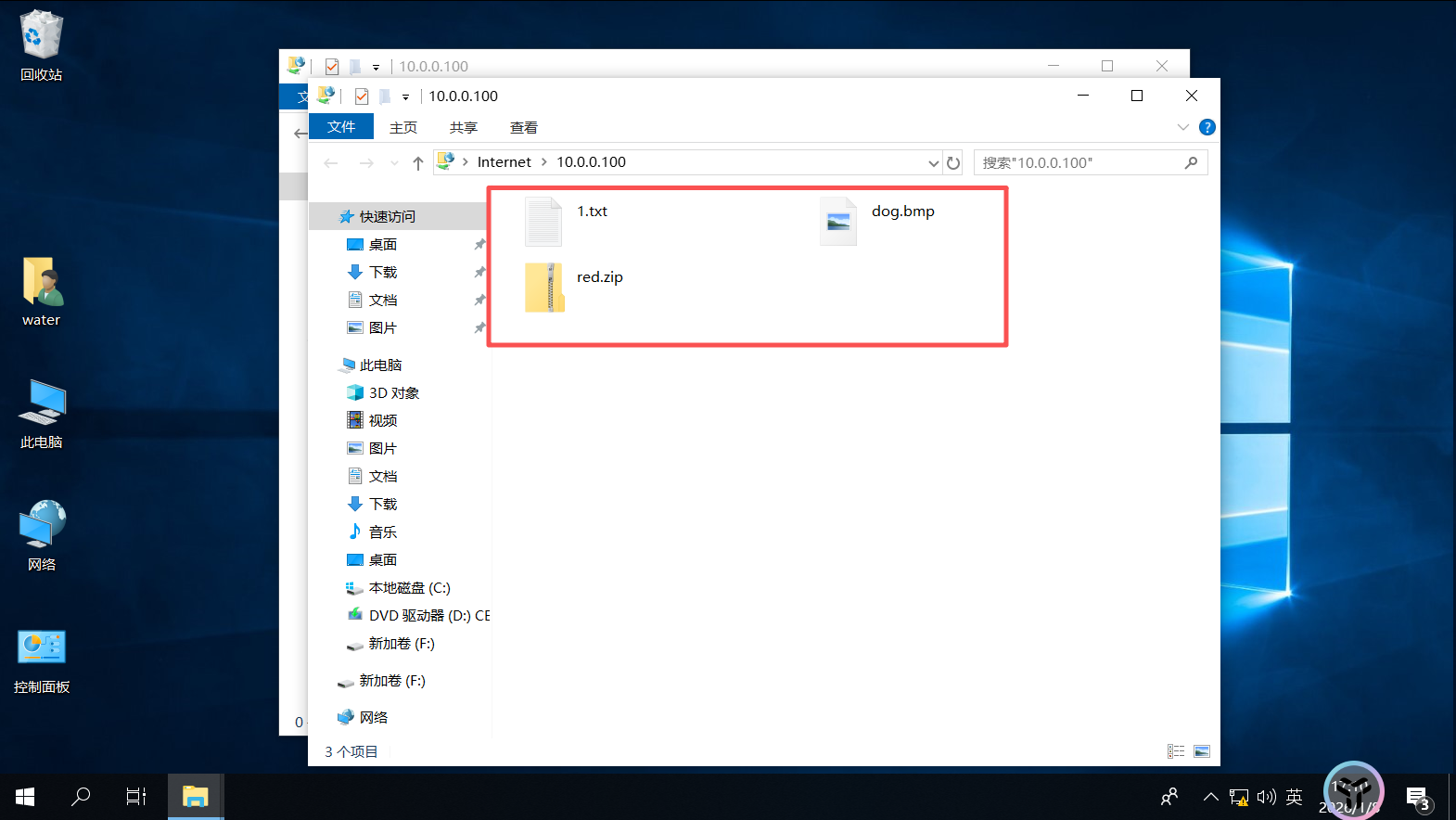Click File Explorer taskbar icon
The width and height of the screenshot is (1456, 820).
(x=195, y=797)
